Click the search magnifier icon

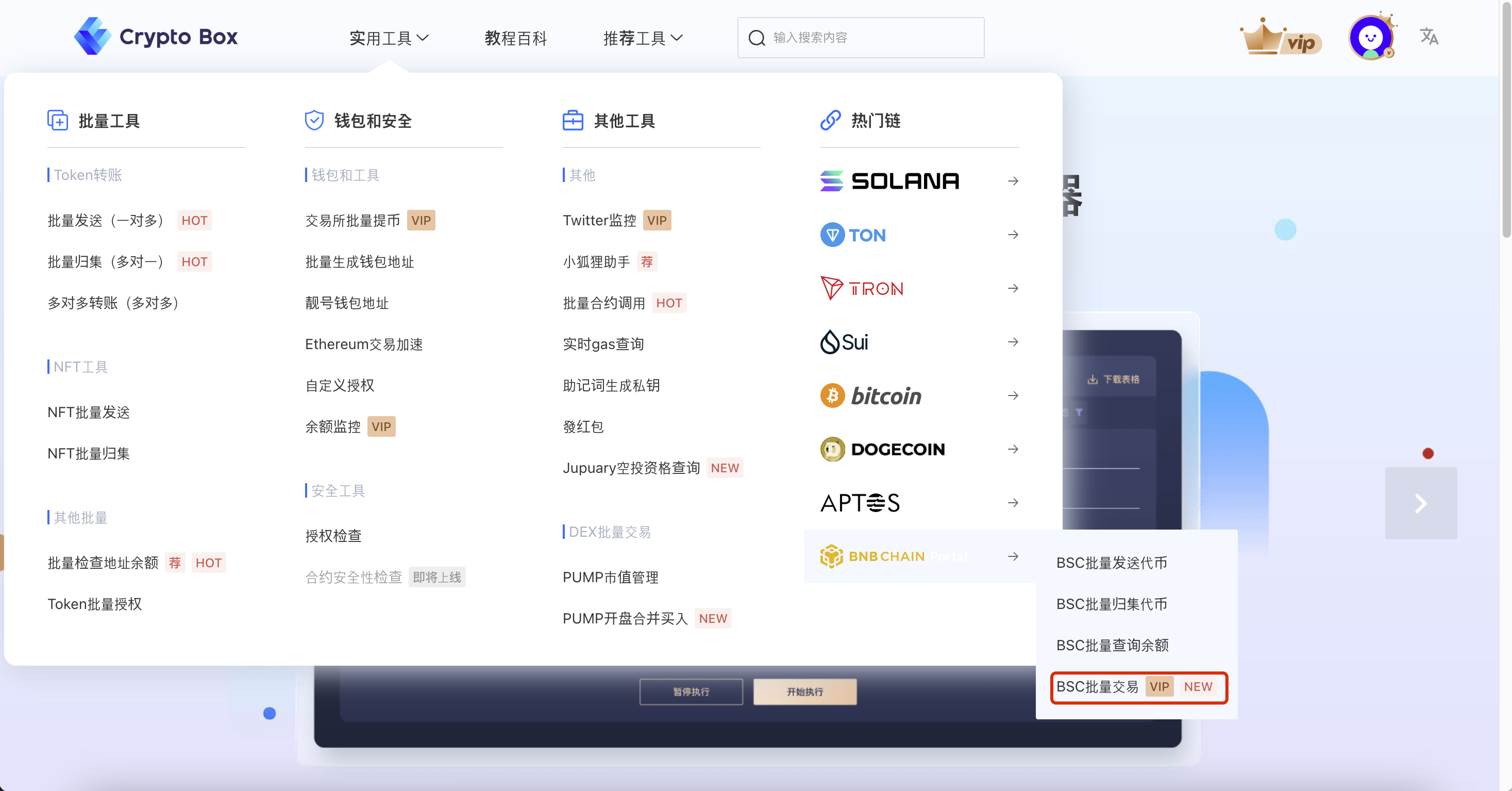pyautogui.click(x=757, y=38)
